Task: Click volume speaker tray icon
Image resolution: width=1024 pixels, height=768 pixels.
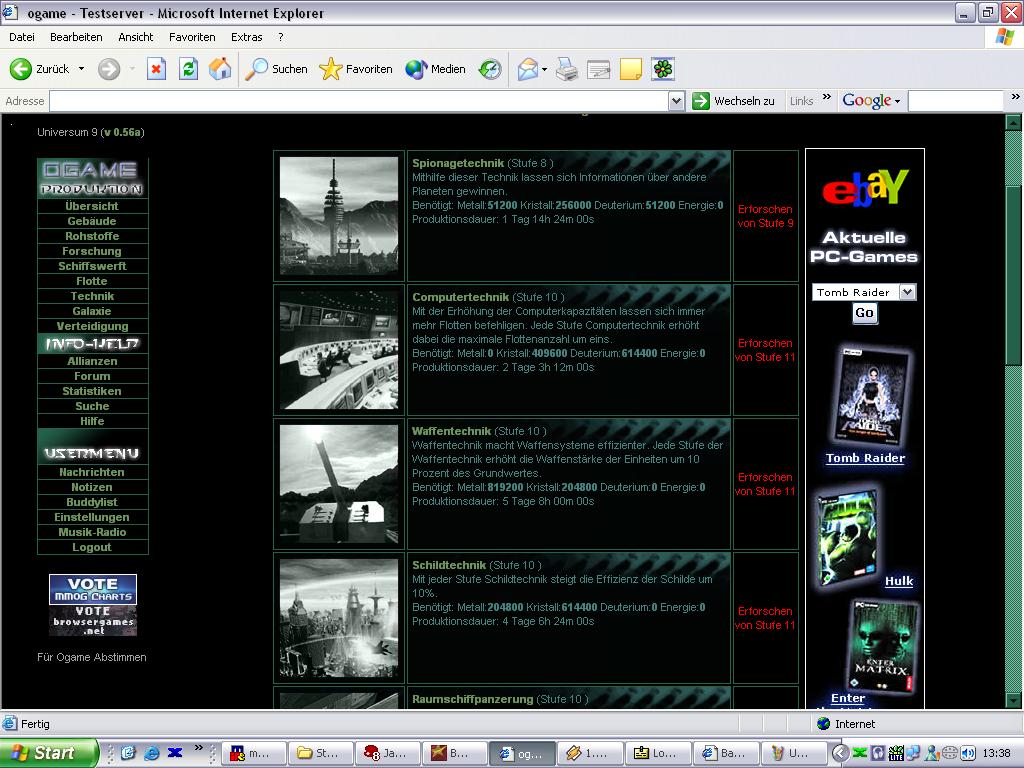Action: (x=968, y=753)
